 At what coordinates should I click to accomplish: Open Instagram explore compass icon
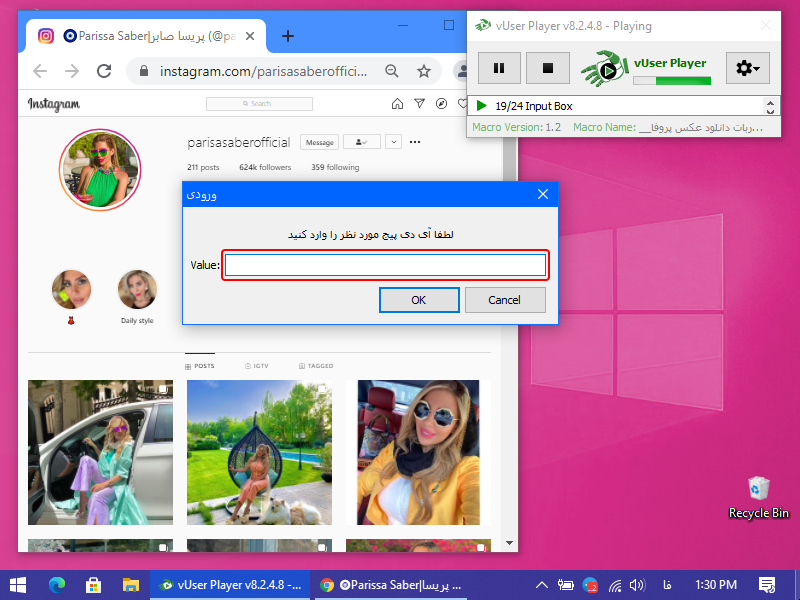pos(441,104)
